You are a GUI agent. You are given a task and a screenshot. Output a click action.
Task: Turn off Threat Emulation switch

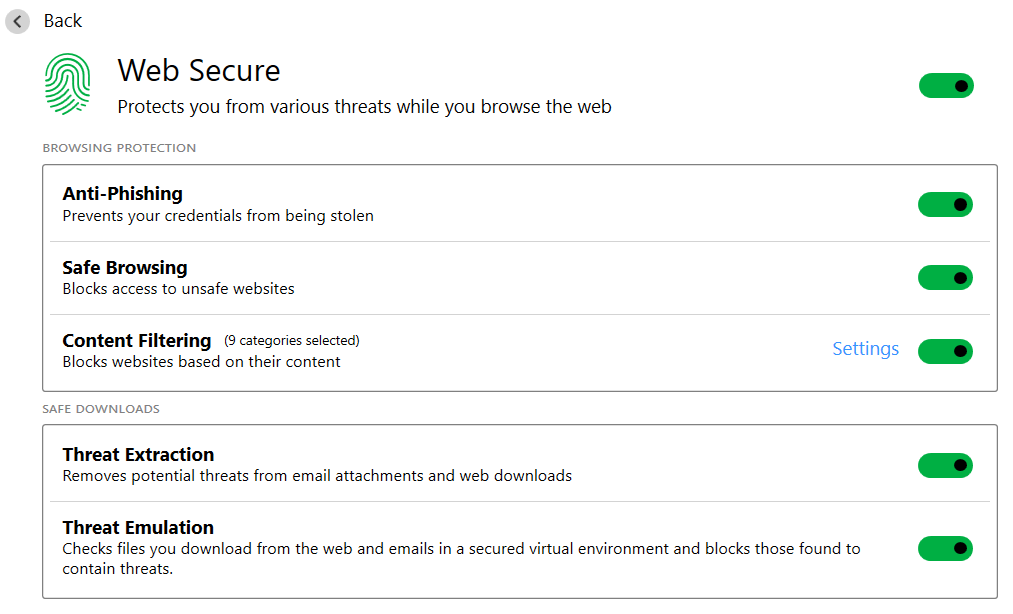(945, 548)
